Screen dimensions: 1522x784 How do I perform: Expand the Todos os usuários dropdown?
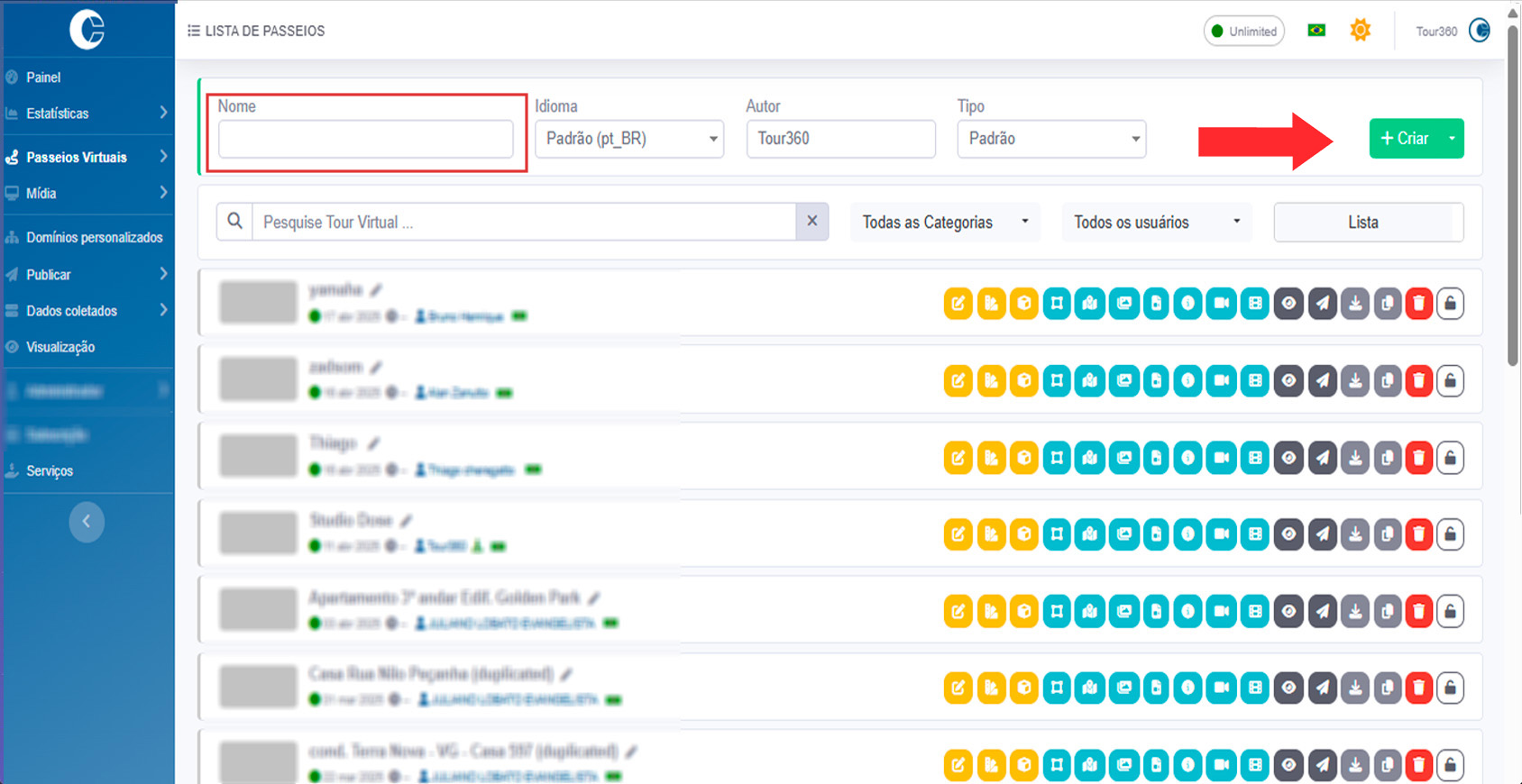pyautogui.click(x=1156, y=223)
